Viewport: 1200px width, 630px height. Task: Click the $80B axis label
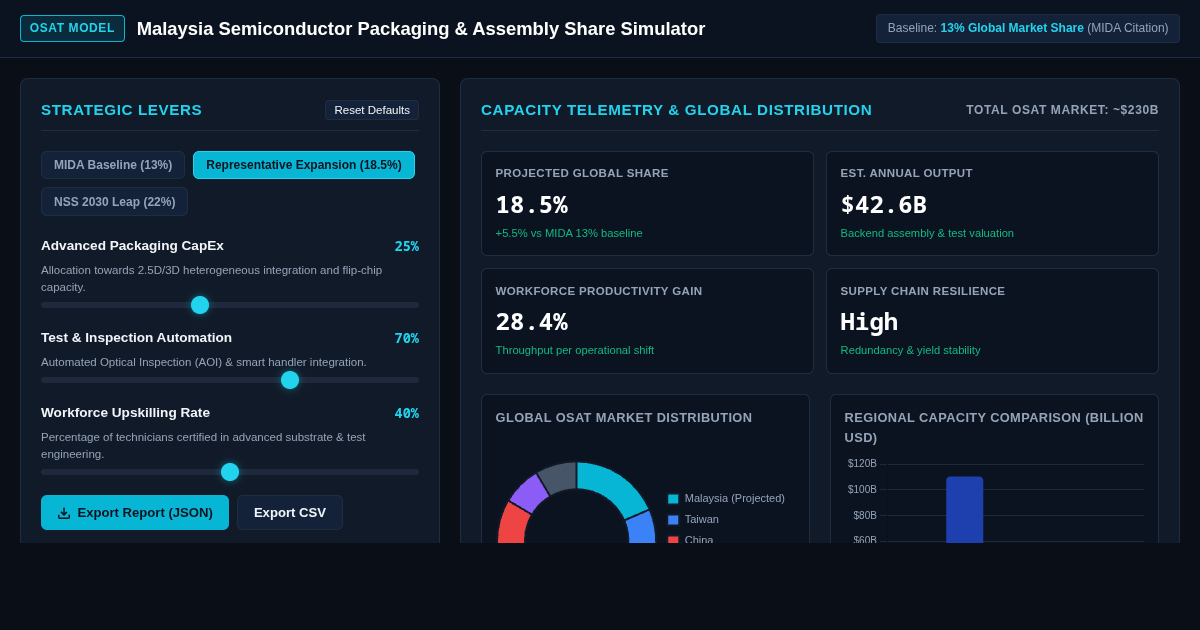pyautogui.click(x=865, y=516)
